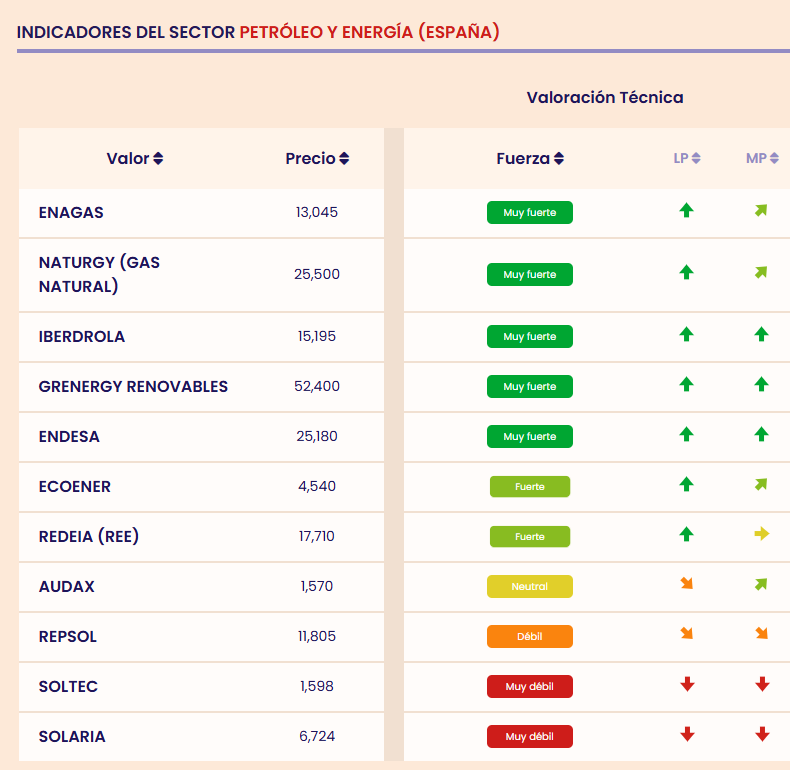This screenshot has height=770, width=790.
Task: Open the IBERDROLA stock link
Action: [x=82, y=337]
